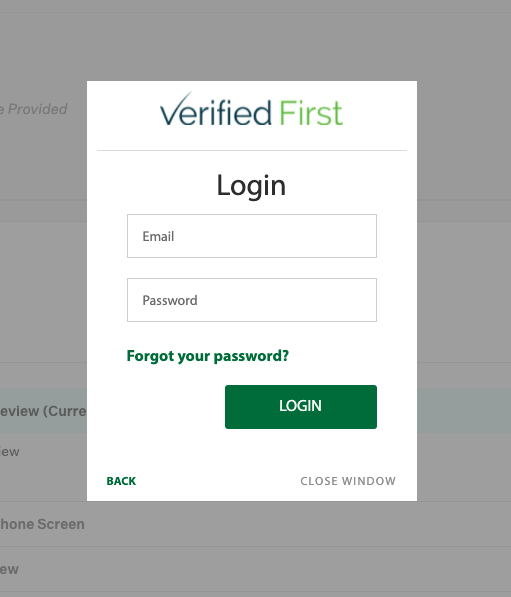Focus the Email input field
Screen dimensions: 511x597
pyautogui.click(x=252, y=236)
